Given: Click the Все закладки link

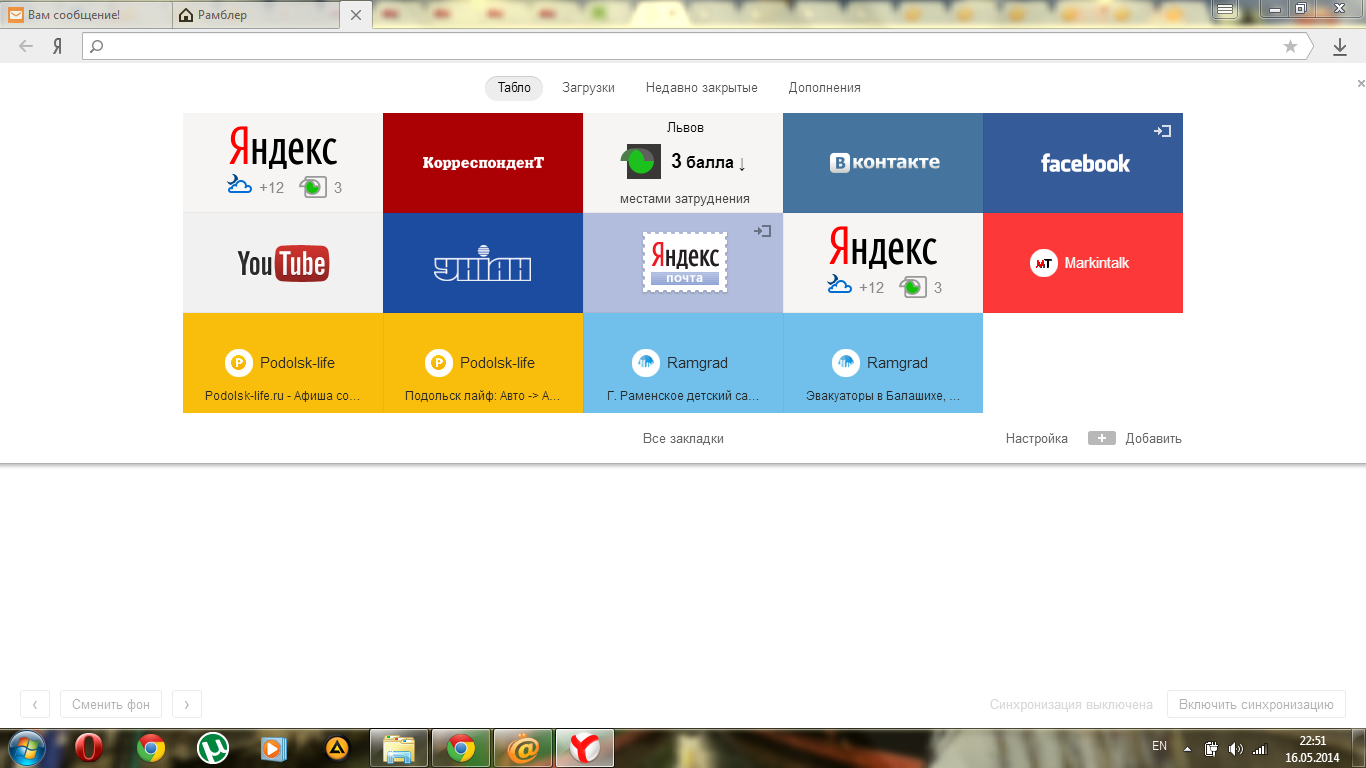Looking at the screenshot, I should coord(683,439).
